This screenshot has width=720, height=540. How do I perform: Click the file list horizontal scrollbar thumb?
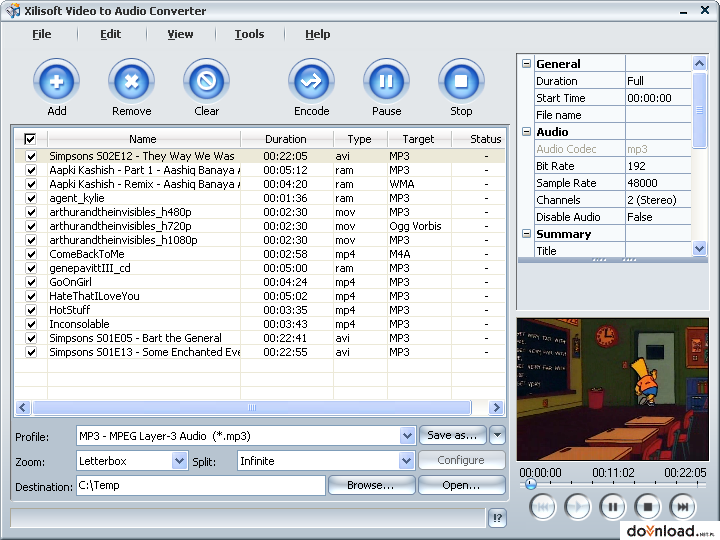pos(252,407)
